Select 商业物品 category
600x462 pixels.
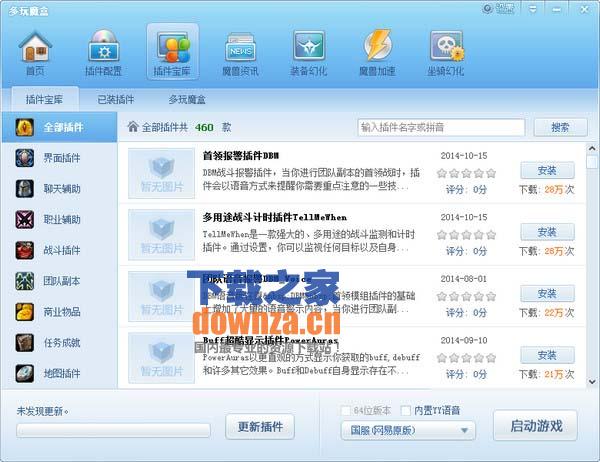59,312
